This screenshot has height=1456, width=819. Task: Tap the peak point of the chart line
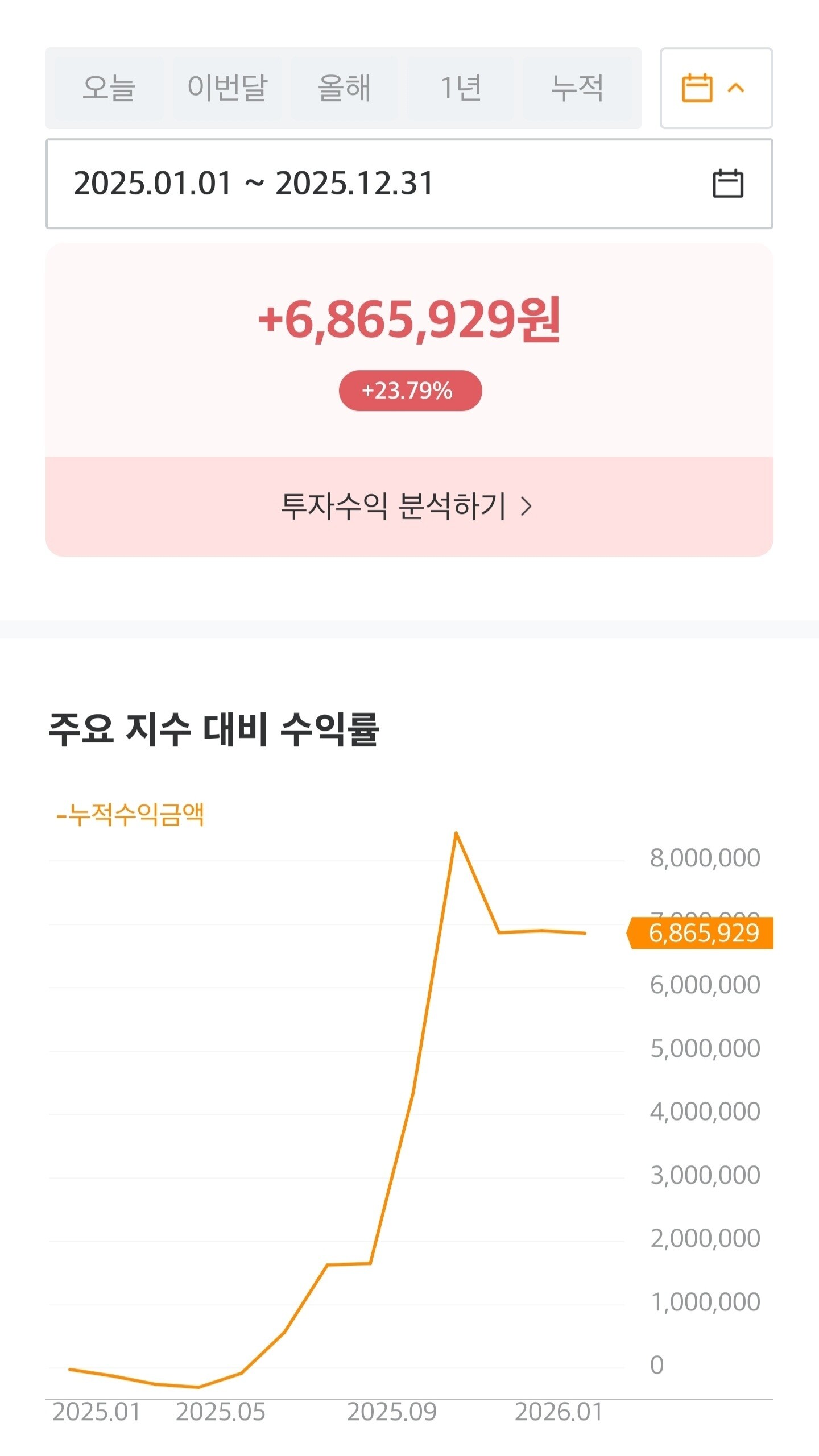pos(456,833)
